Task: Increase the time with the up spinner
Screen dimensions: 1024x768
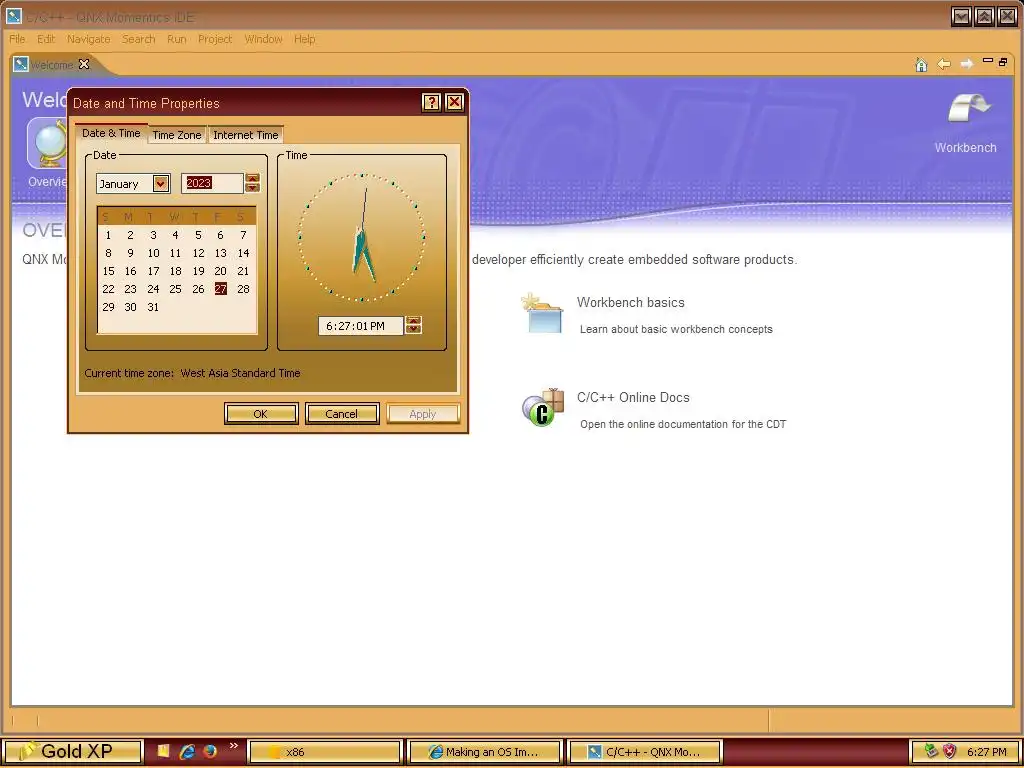Action: coord(413,321)
